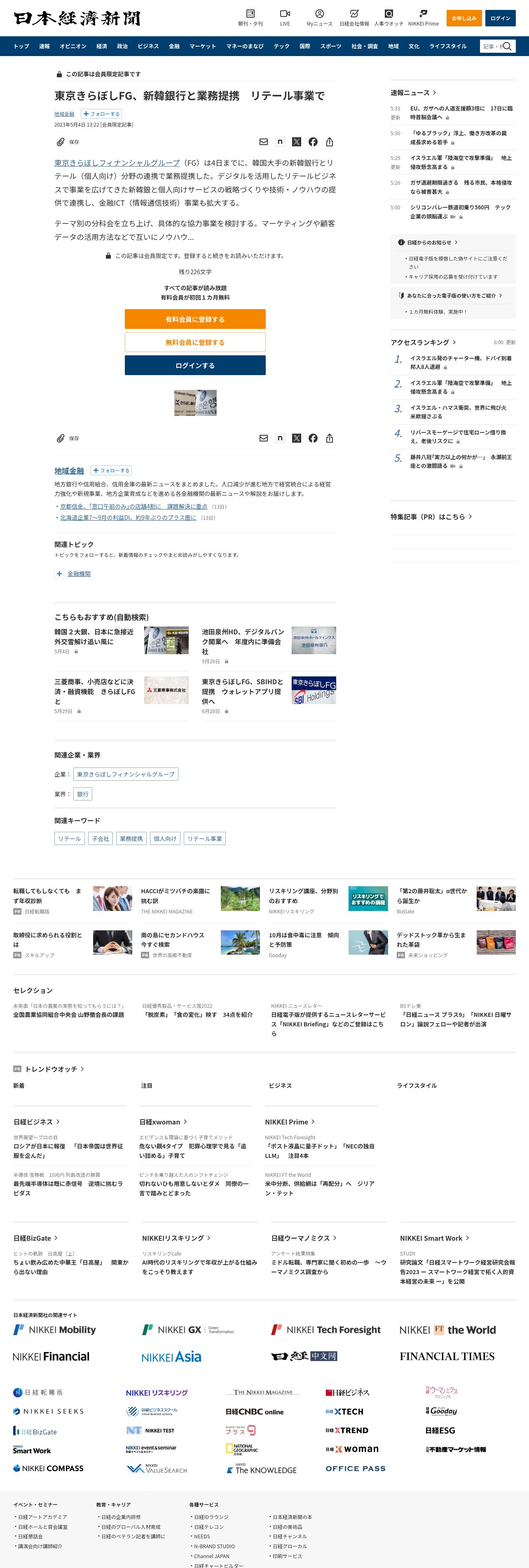Image resolution: width=529 pixels, height=1568 pixels.
Task: Toggle フォローする under the article title
Action: (101, 114)
